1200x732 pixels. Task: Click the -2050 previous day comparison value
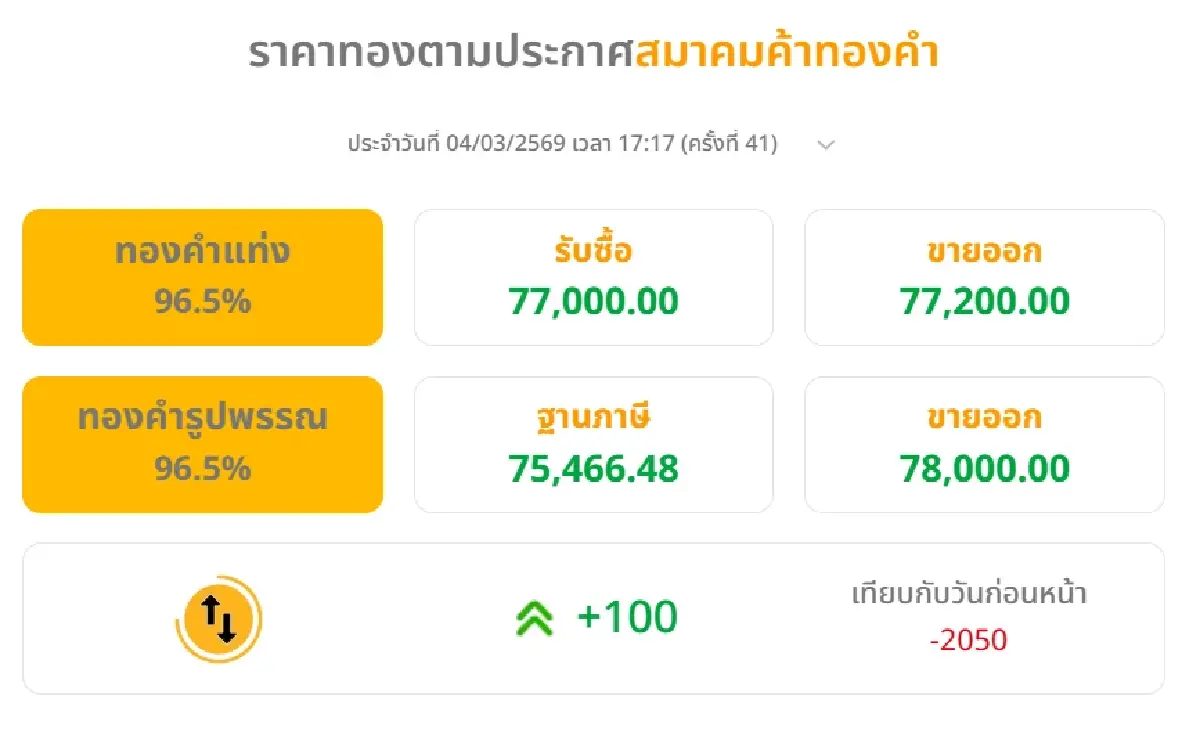[969, 640]
